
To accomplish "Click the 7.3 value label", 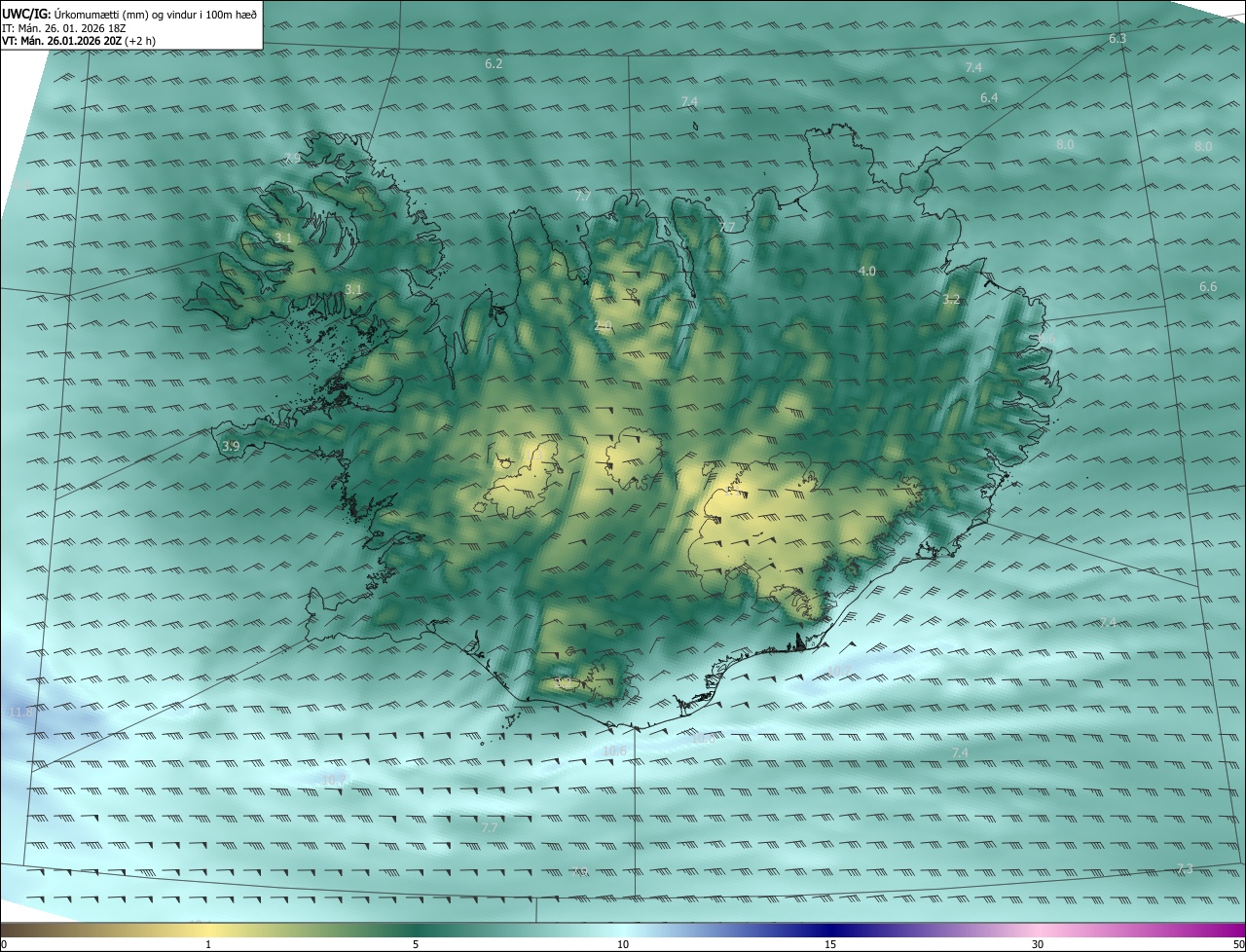I will point(1184,868).
